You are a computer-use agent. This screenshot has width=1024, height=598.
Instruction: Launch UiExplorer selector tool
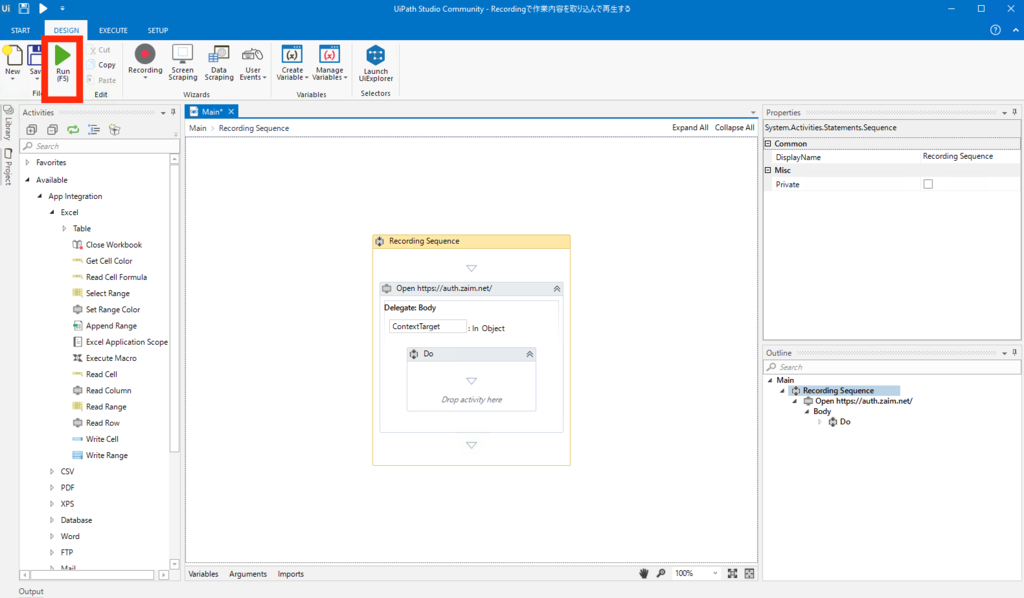(376, 63)
